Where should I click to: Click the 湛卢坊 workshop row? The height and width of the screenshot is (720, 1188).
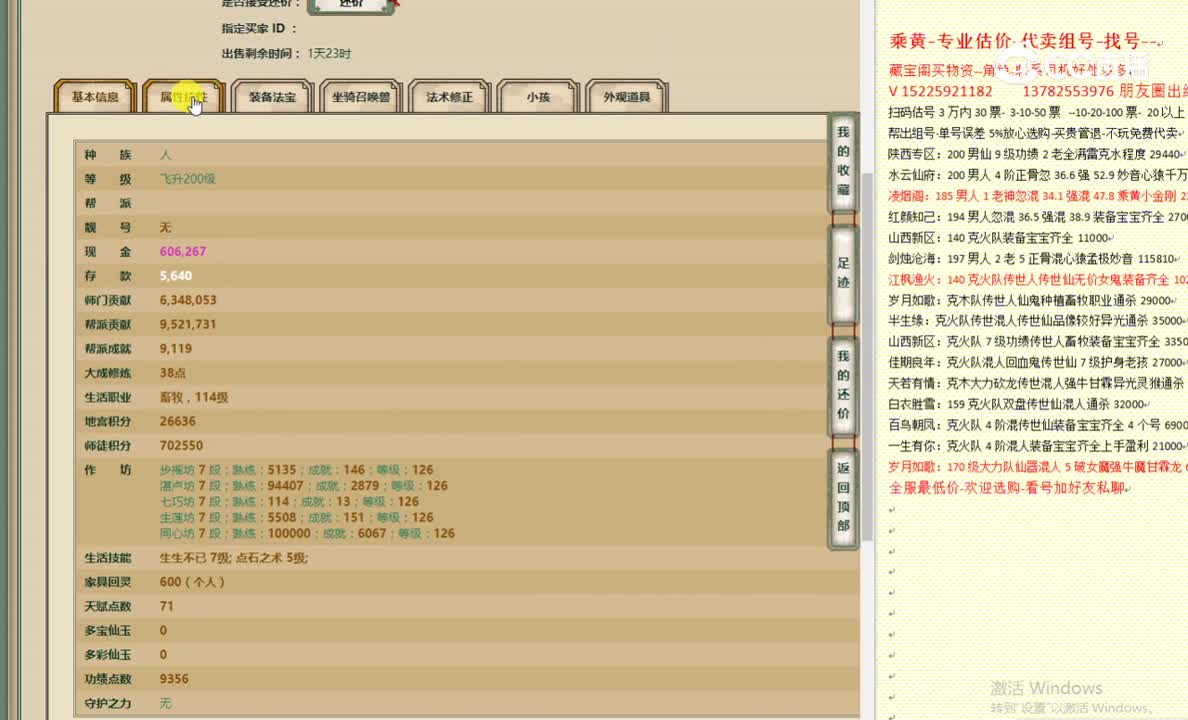(x=303, y=486)
